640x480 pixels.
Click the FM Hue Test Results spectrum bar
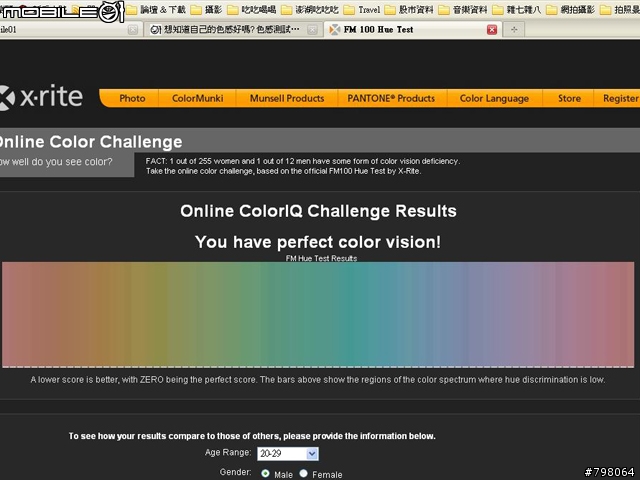(x=318, y=315)
